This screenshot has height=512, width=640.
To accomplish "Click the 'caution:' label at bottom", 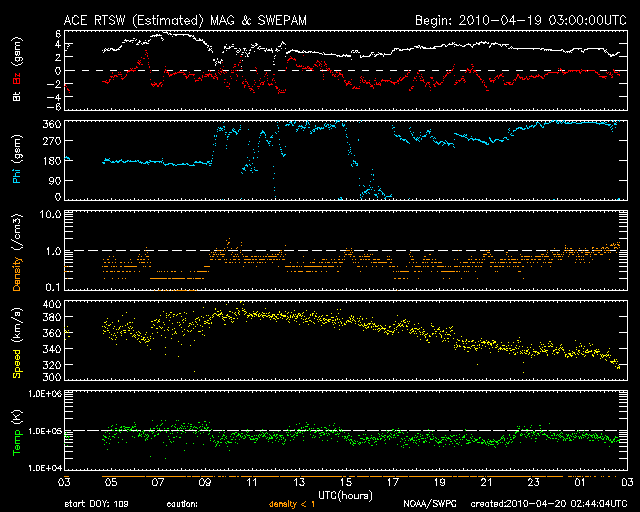I will pyautogui.click(x=182, y=504).
